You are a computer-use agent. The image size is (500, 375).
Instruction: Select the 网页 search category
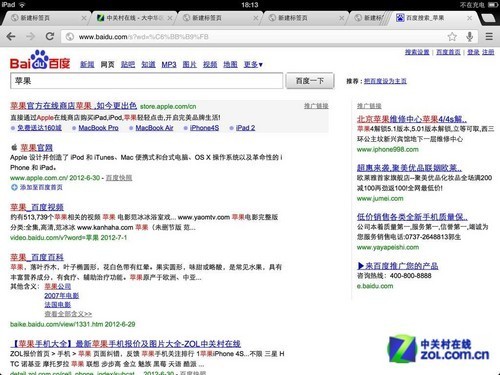tap(107, 64)
